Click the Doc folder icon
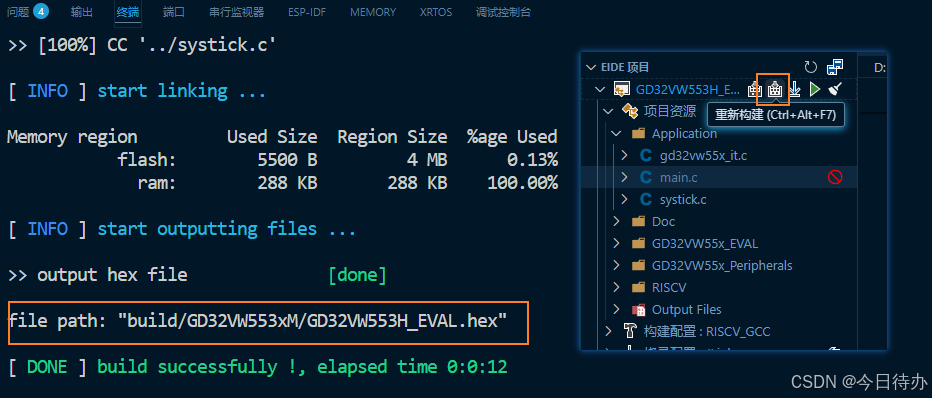The image size is (932, 398). click(x=638, y=222)
